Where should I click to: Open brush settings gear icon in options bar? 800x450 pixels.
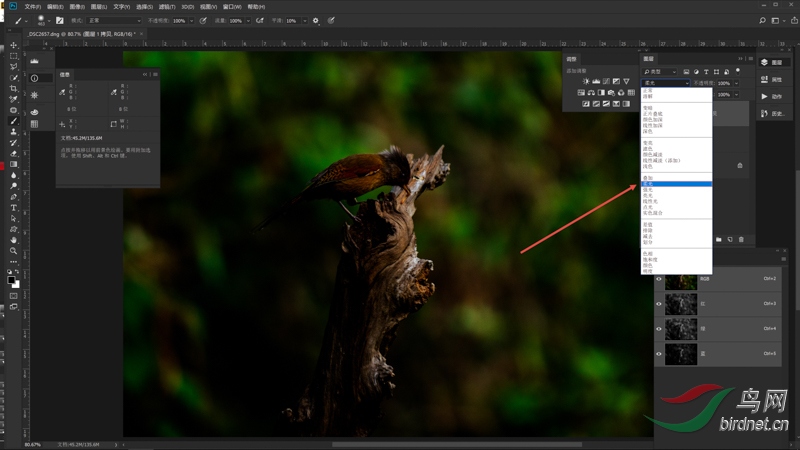(x=316, y=20)
